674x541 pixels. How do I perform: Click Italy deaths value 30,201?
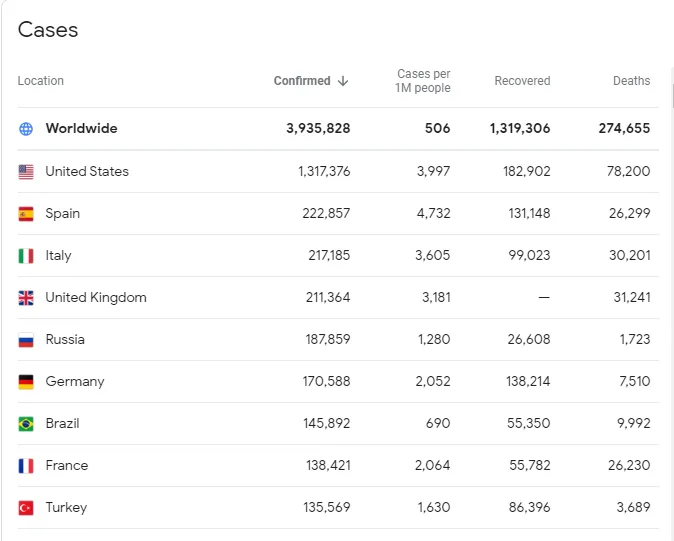[629, 255]
